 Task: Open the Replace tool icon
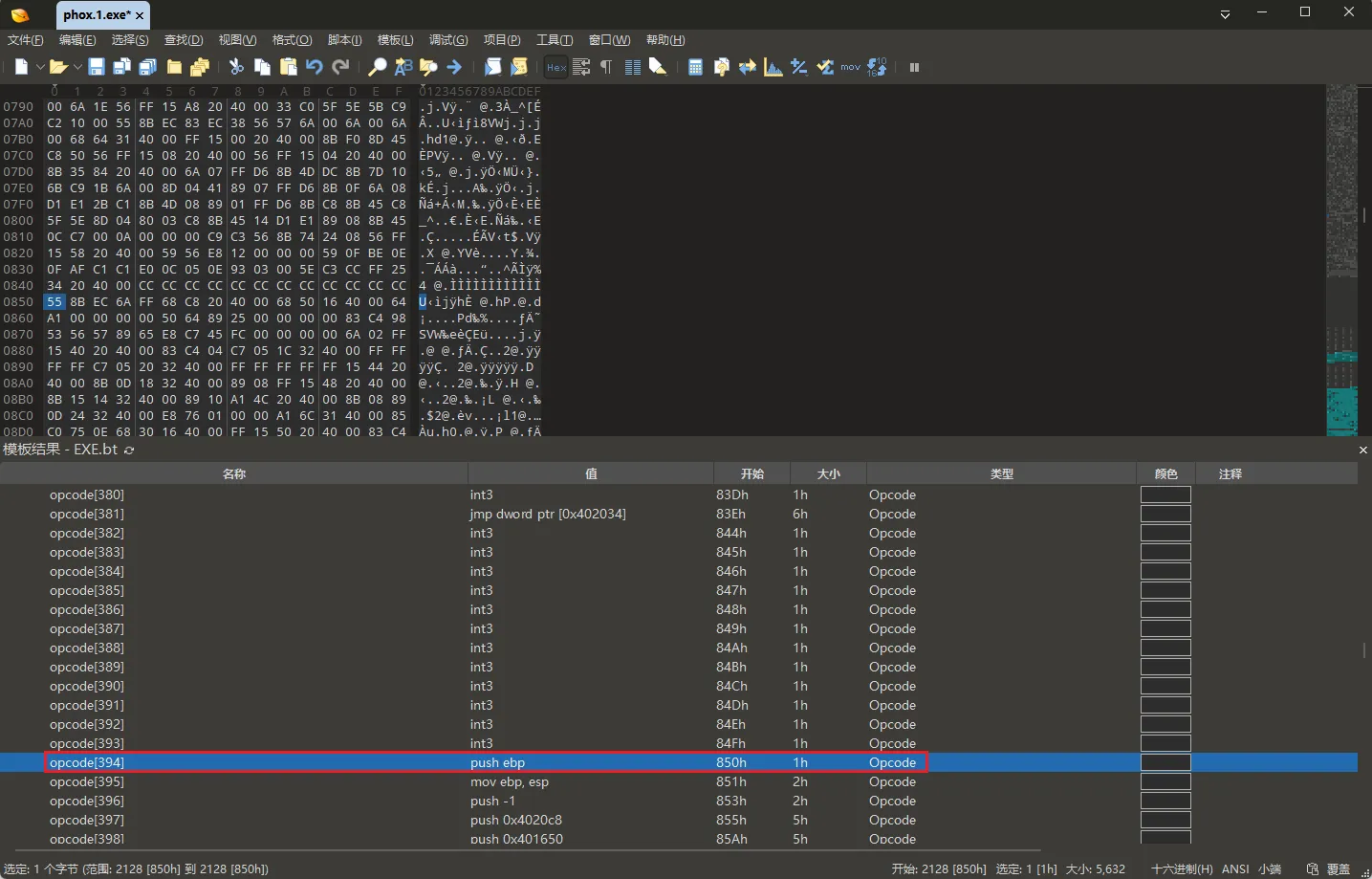point(403,67)
